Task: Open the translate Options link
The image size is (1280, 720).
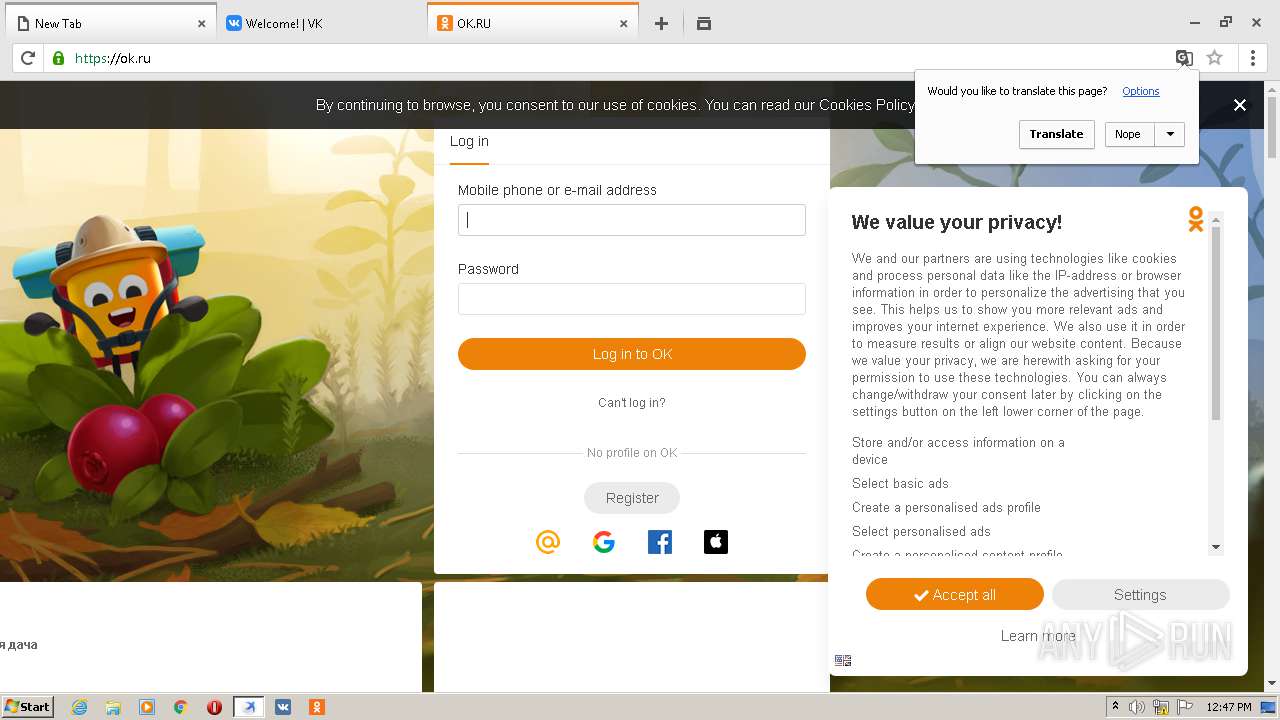Action: tap(1140, 91)
